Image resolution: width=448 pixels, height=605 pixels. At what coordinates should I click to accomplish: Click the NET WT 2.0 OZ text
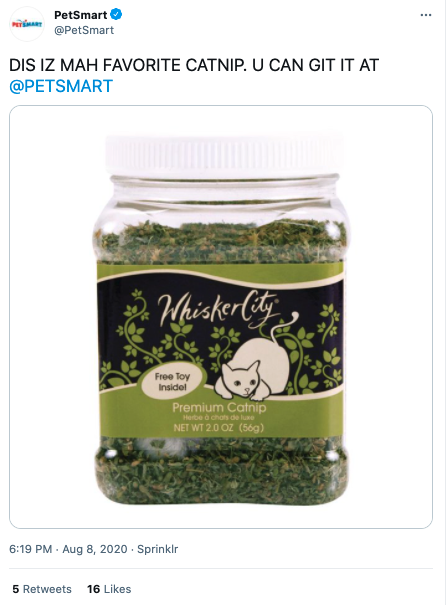pos(218,428)
